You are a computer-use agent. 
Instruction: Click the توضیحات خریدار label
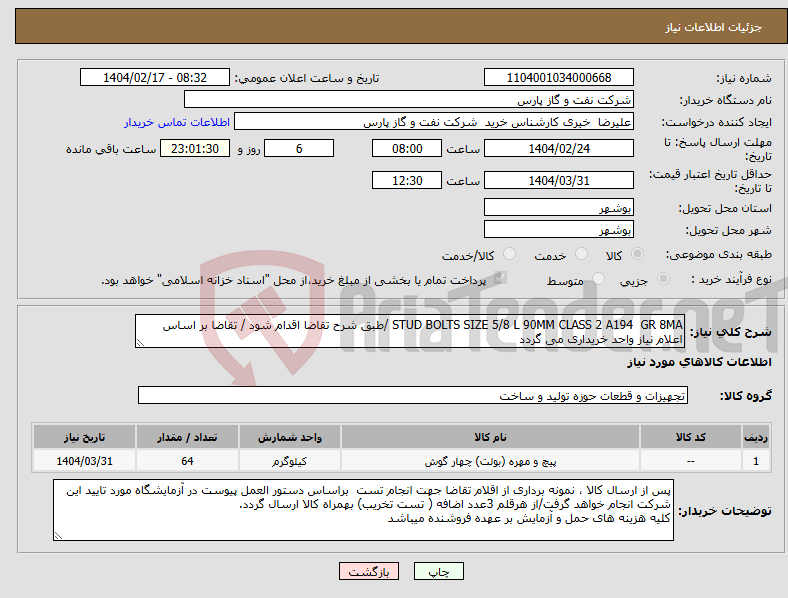coord(725,511)
